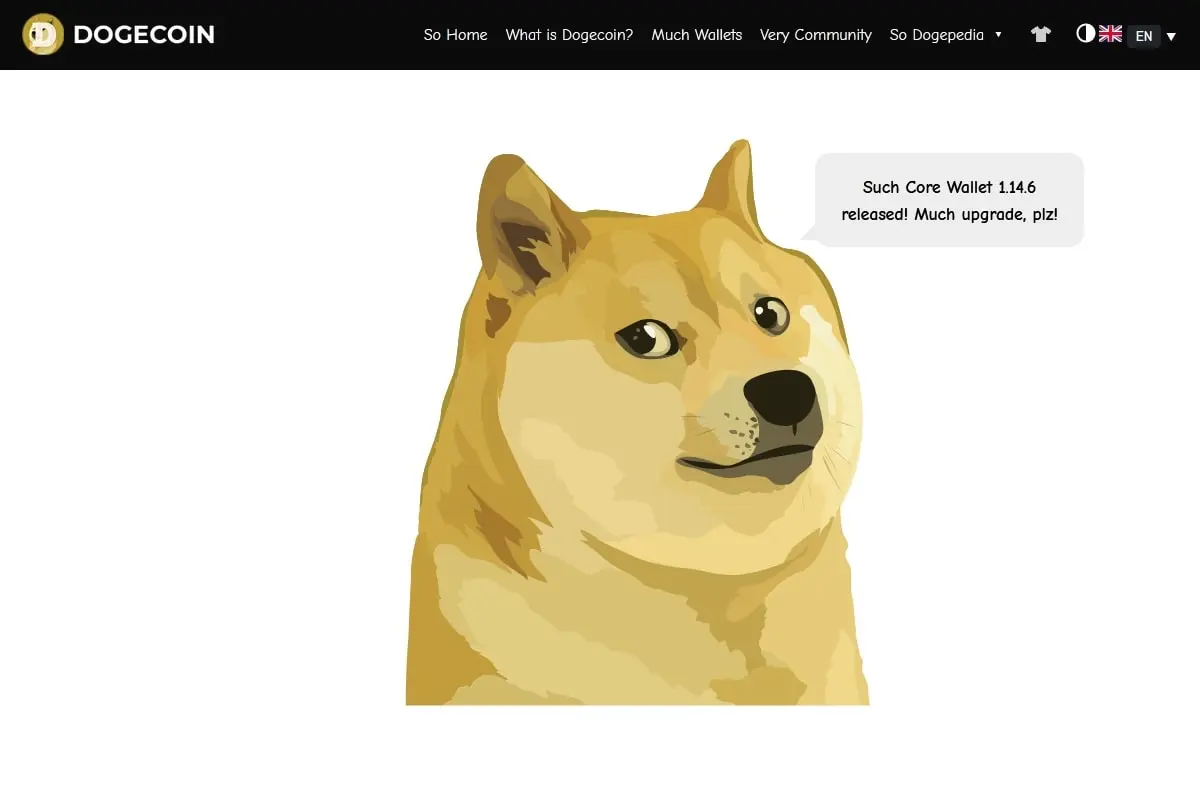Image resolution: width=1200 pixels, height=791 pixels.
Task: Click the UK flag language icon
Action: [x=1110, y=33]
